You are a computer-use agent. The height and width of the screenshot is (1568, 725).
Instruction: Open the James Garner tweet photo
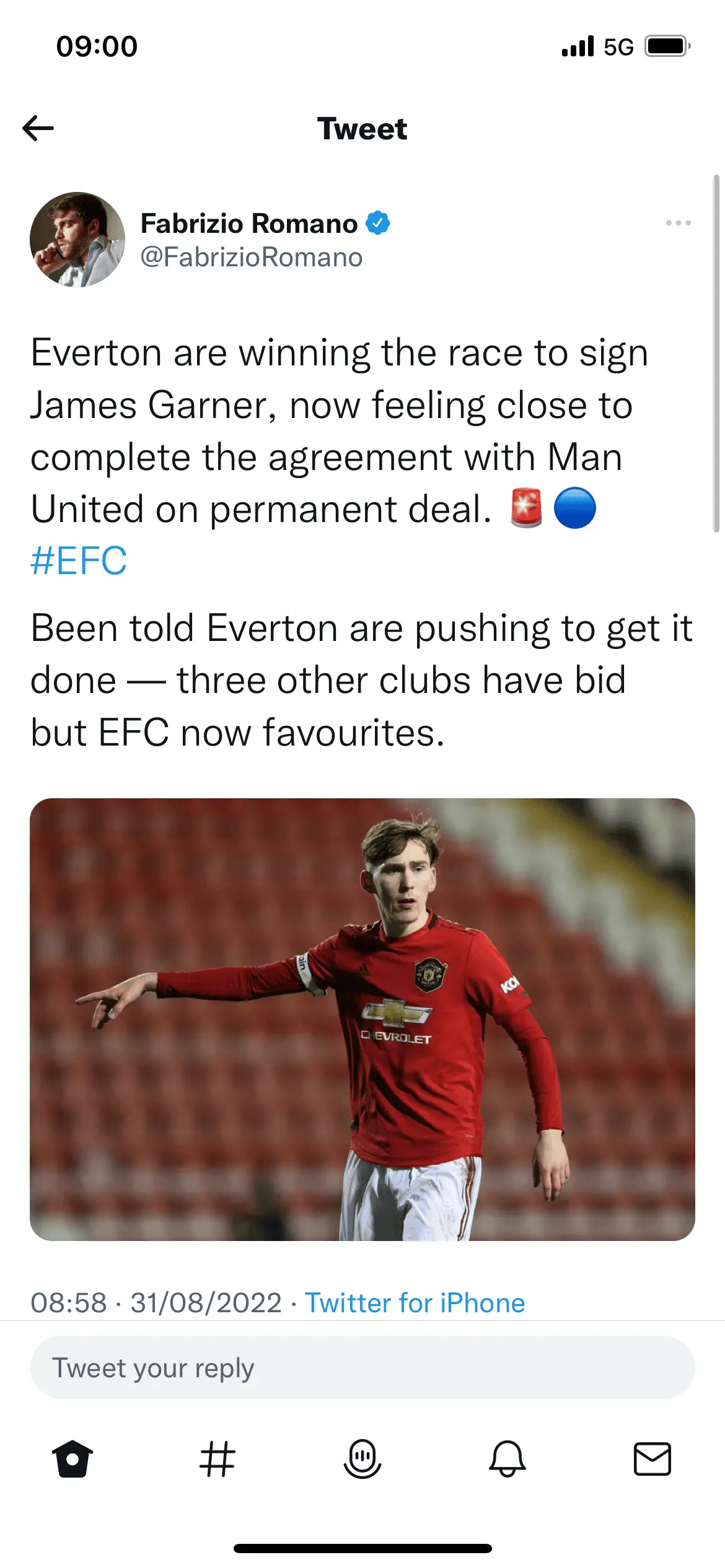coord(362,1019)
